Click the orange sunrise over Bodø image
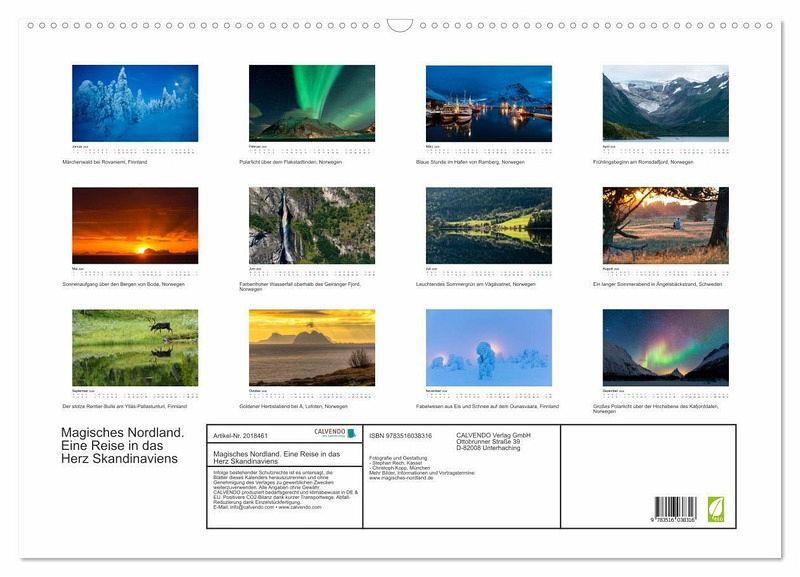 tap(135, 225)
